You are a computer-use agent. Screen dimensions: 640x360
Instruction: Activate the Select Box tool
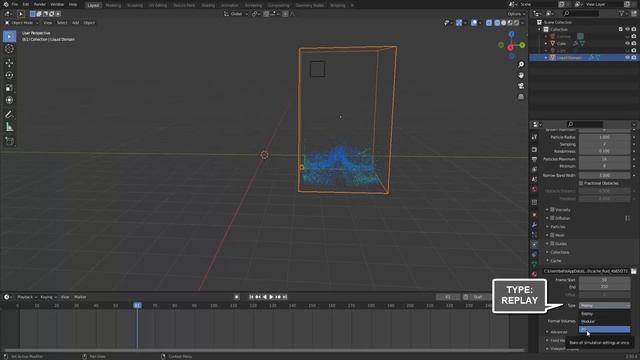tap(9, 36)
